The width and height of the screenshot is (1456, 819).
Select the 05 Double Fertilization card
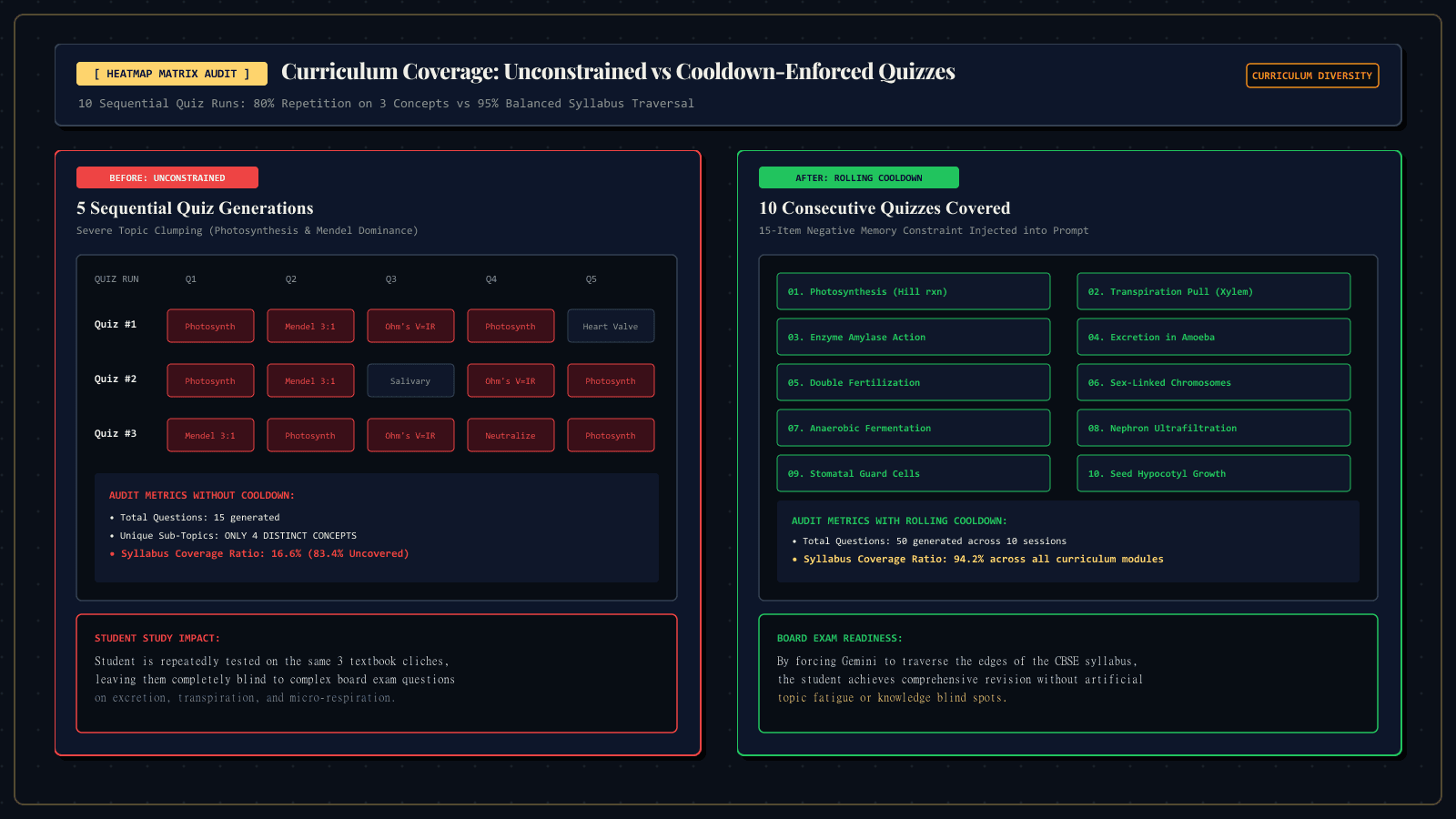(x=914, y=382)
